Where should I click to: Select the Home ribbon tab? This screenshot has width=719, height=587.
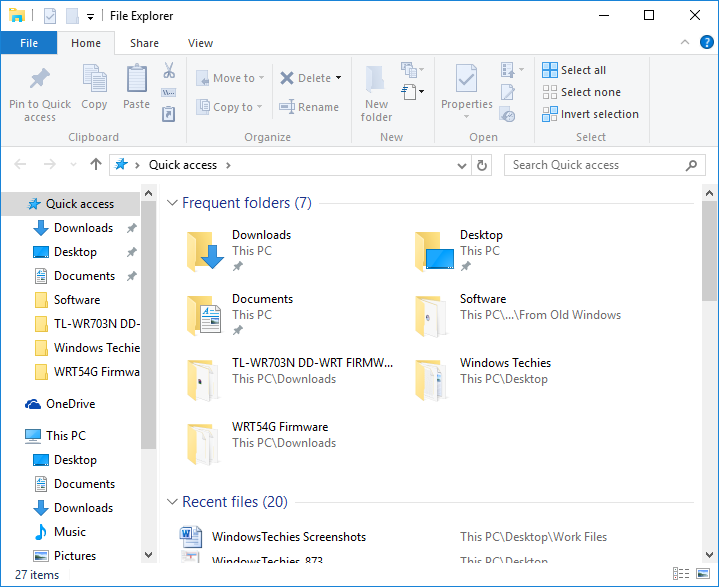click(x=86, y=43)
